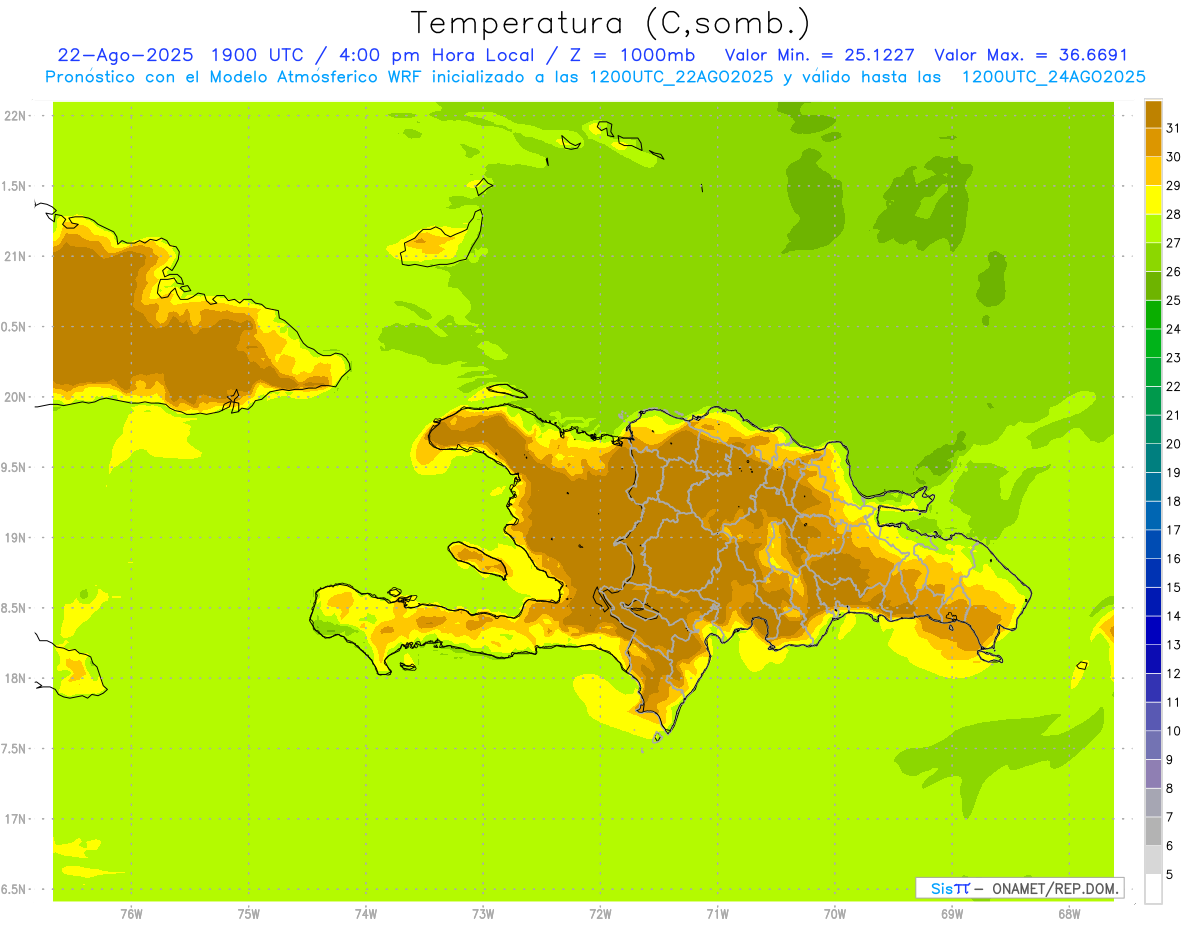The width and height of the screenshot is (1200, 927).
Task: Click the colorbar value "31"
Action: pos(1174,128)
